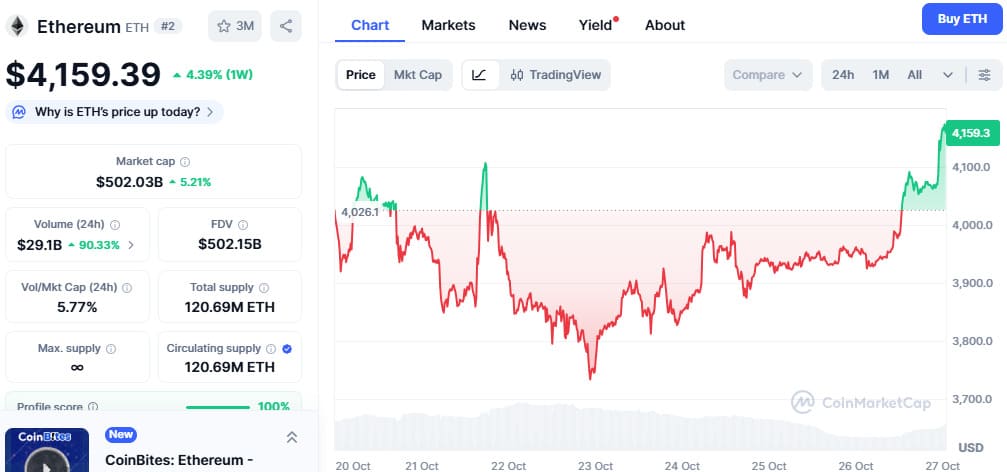Open chart settings sliders icon
1007x472 pixels.
[x=985, y=75]
